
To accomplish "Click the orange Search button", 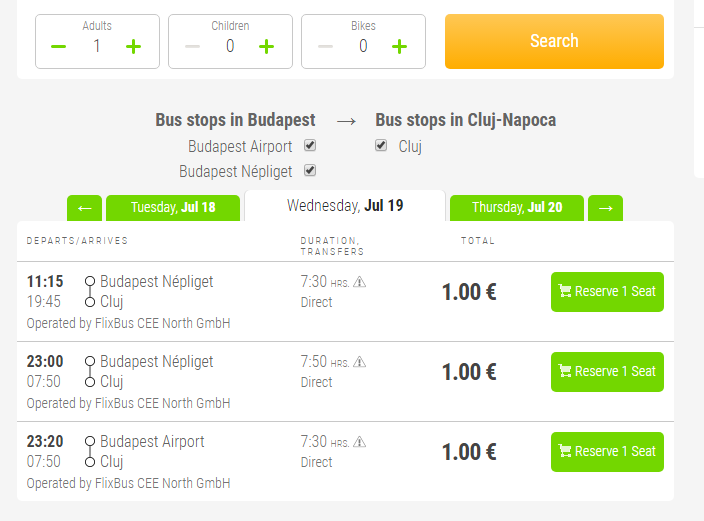I will [554, 41].
